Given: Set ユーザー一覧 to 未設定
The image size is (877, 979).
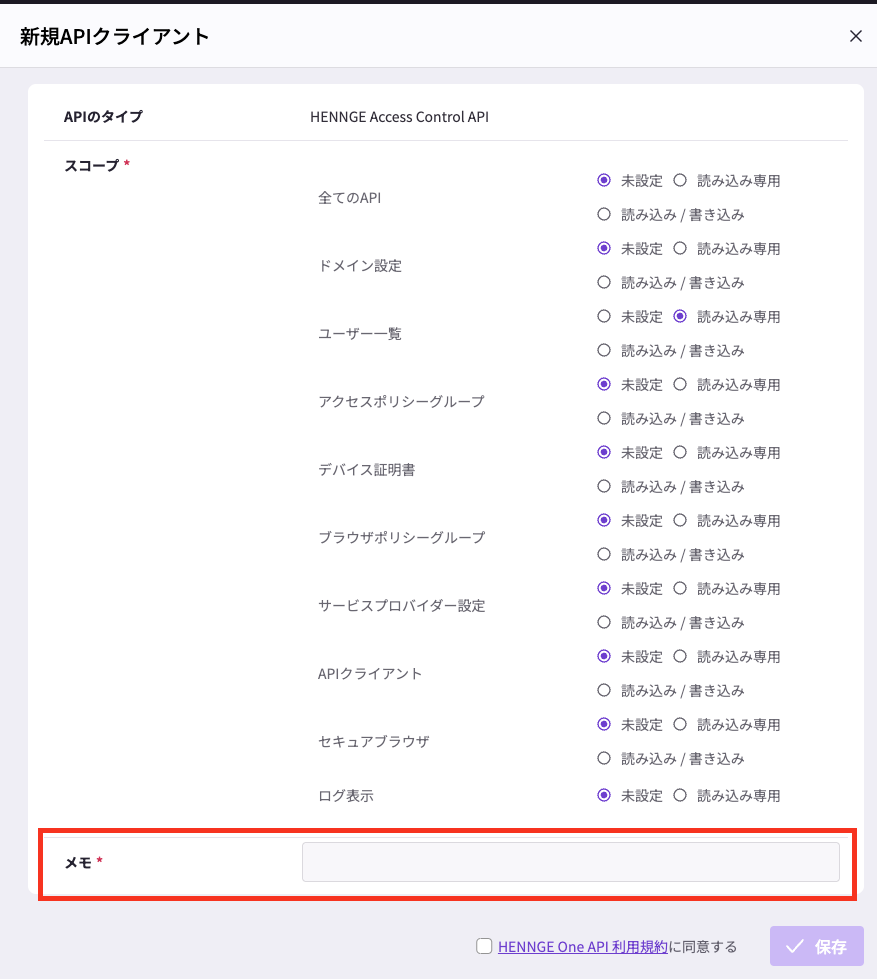Looking at the screenshot, I should coord(603,317).
